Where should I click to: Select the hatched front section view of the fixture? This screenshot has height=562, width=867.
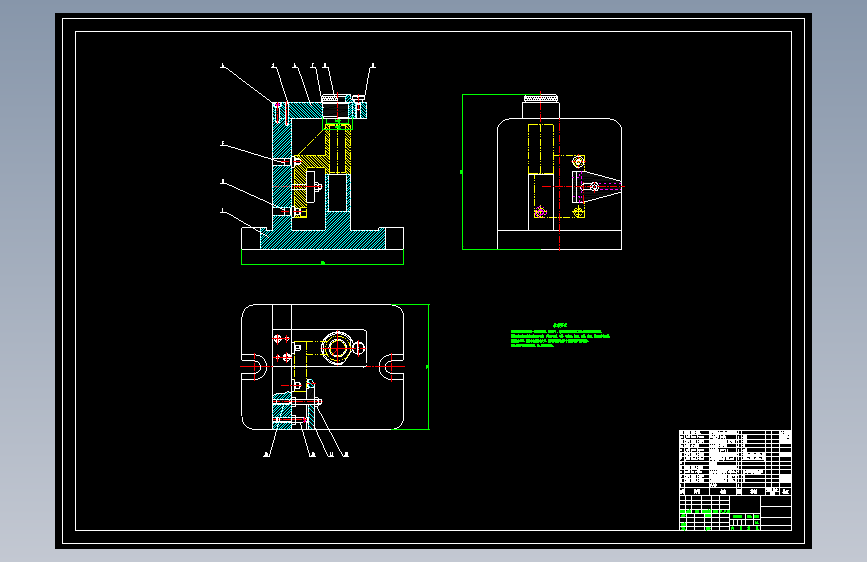322,172
